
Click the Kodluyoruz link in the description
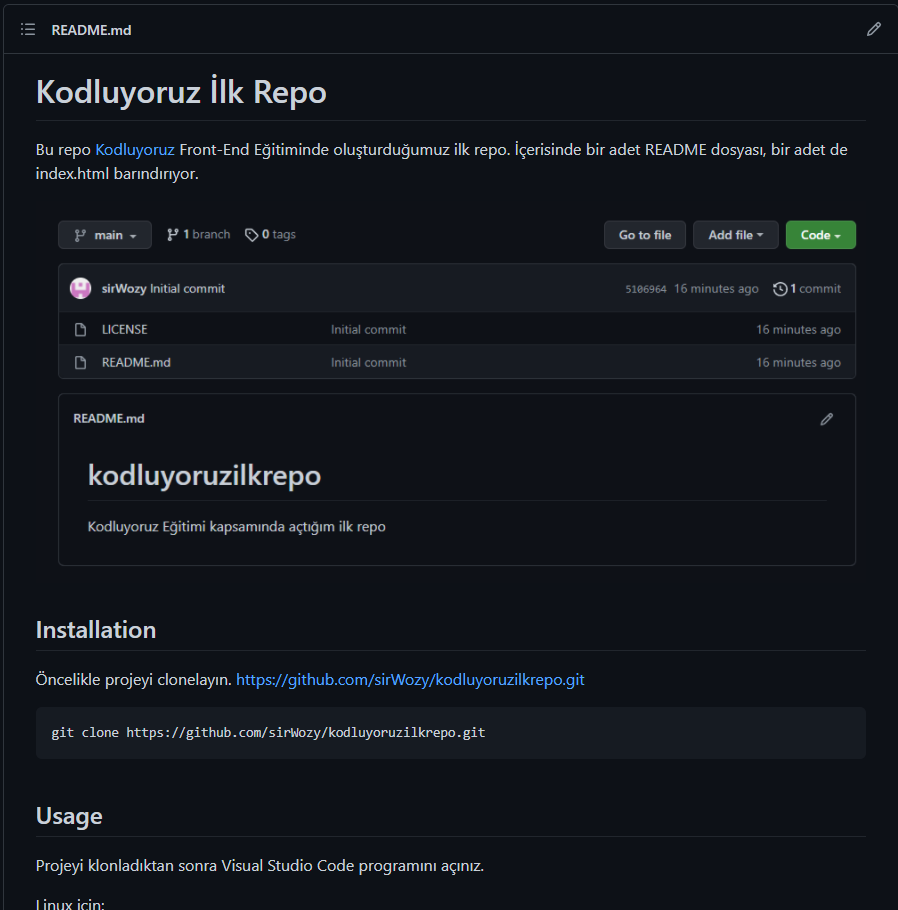click(x=135, y=150)
